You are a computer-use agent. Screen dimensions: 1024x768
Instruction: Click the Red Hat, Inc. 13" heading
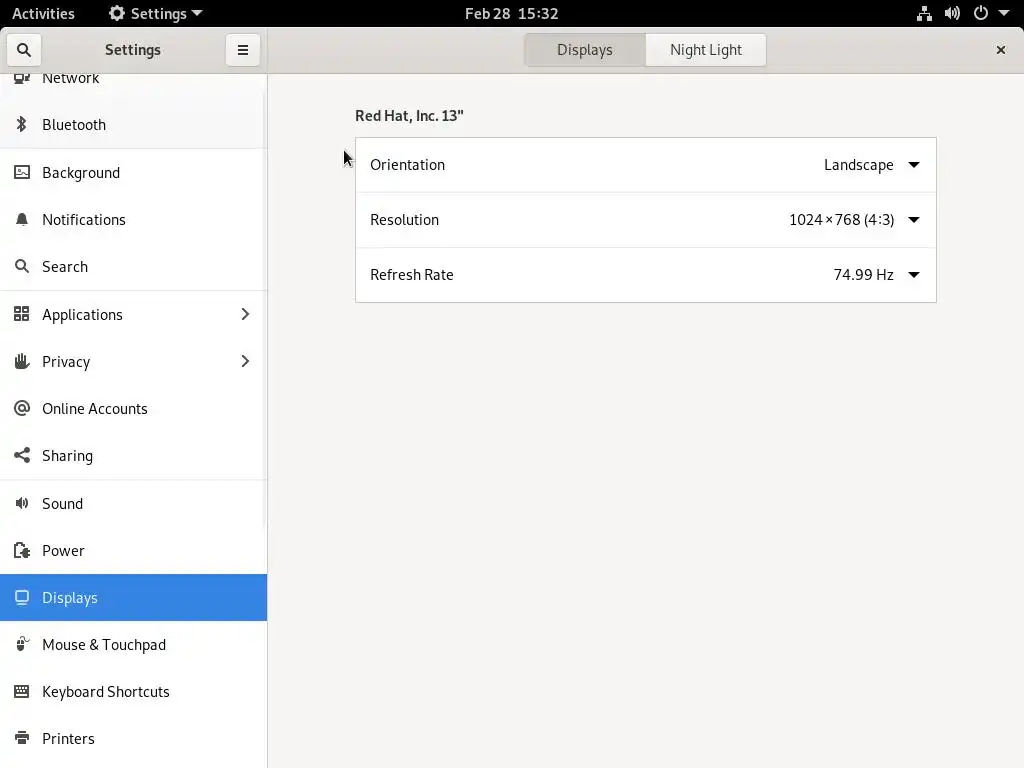409,116
